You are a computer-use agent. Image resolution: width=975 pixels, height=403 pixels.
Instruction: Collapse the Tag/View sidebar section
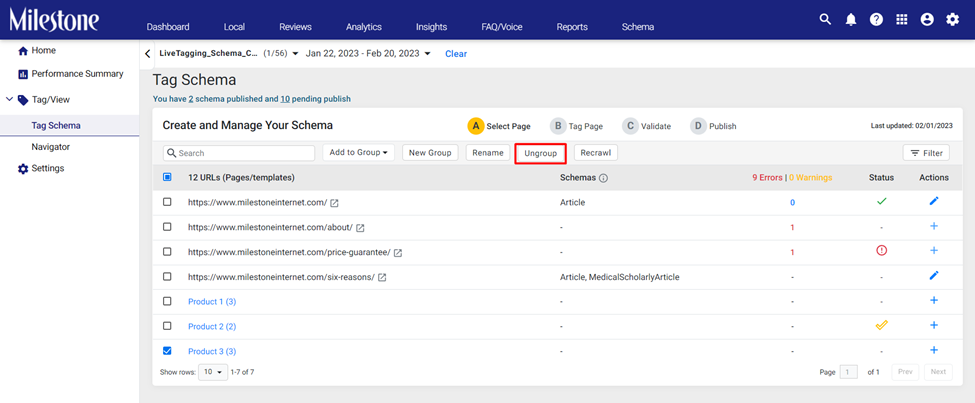(x=9, y=99)
